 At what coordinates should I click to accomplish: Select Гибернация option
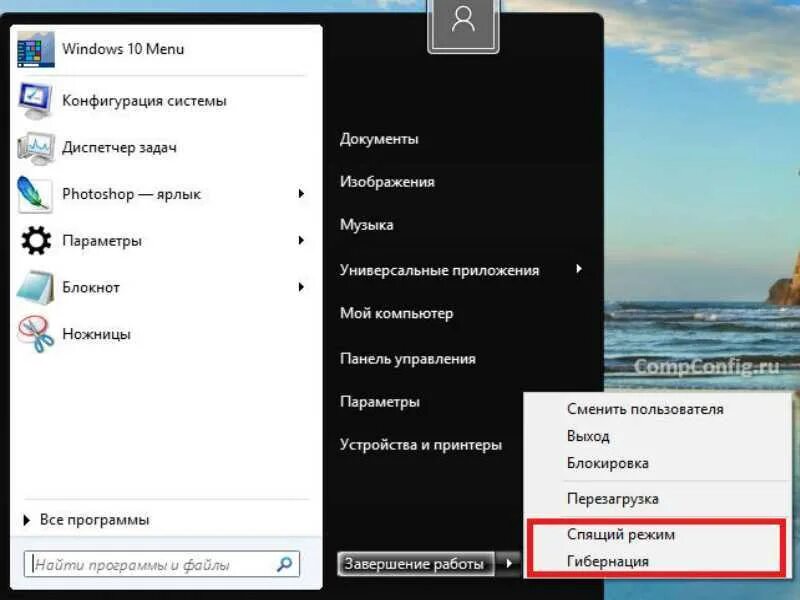pyautogui.click(x=608, y=562)
